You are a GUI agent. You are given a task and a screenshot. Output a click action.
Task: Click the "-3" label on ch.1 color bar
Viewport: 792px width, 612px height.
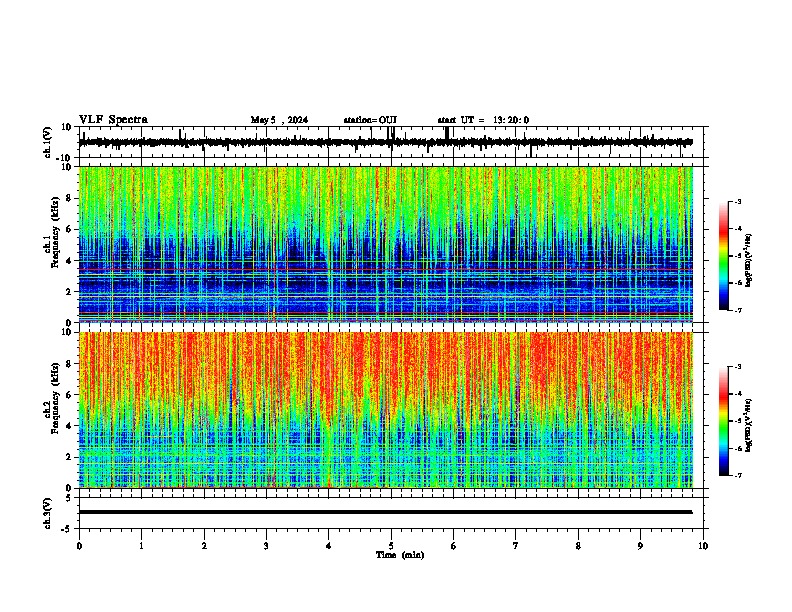coord(737,201)
